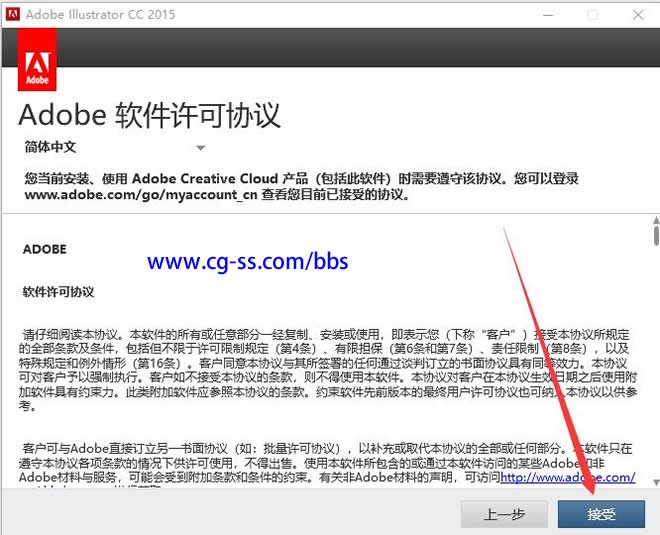Expand language list using the gray arrow

pos(200,148)
